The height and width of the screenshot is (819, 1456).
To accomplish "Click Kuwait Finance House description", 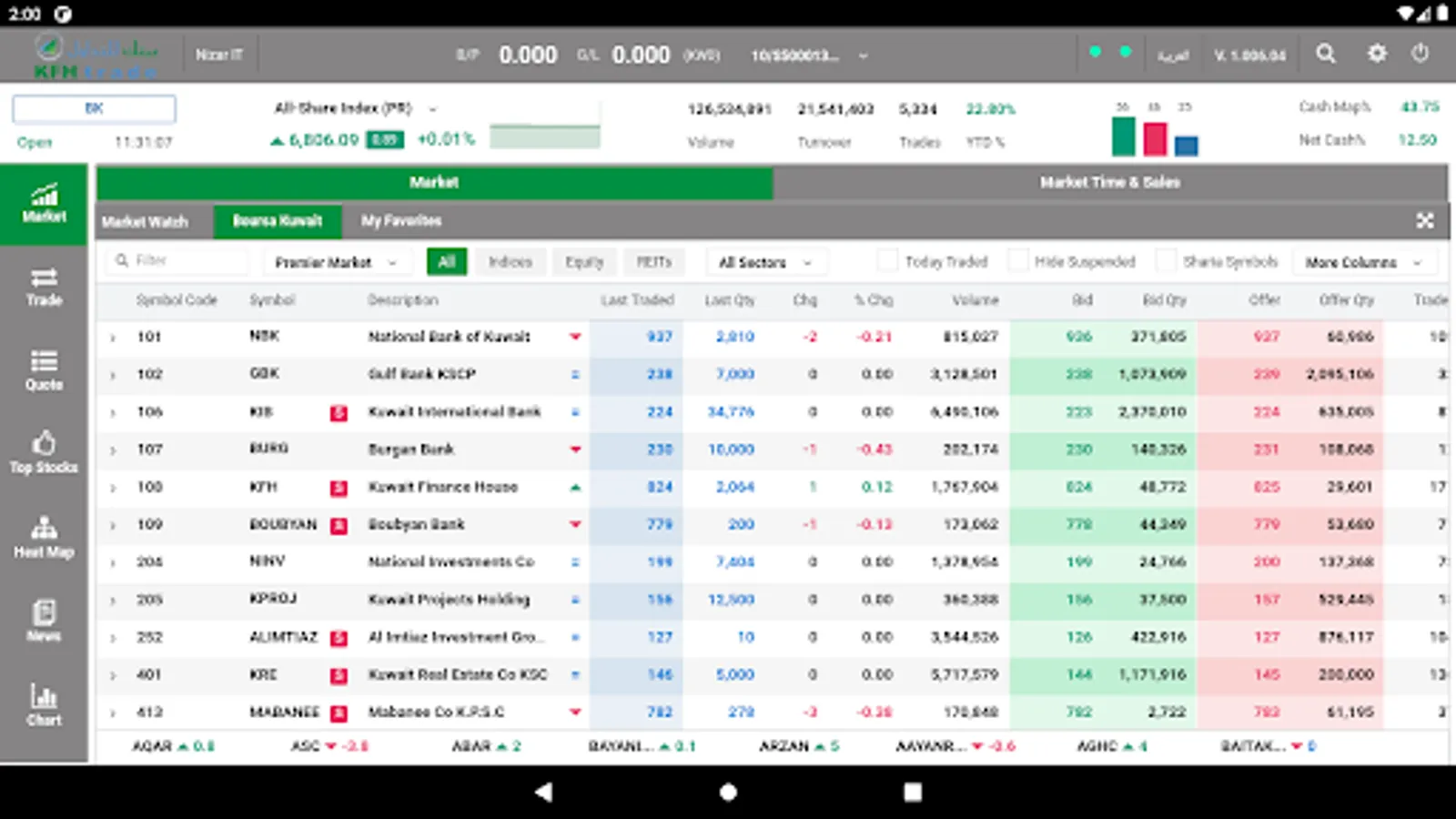I will click(442, 488).
